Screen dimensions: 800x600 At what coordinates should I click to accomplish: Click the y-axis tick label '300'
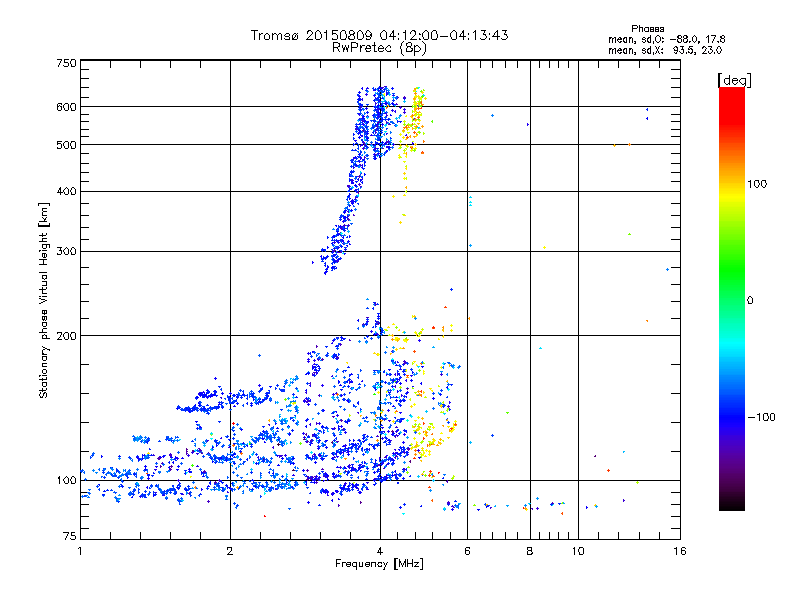coord(67,252)
